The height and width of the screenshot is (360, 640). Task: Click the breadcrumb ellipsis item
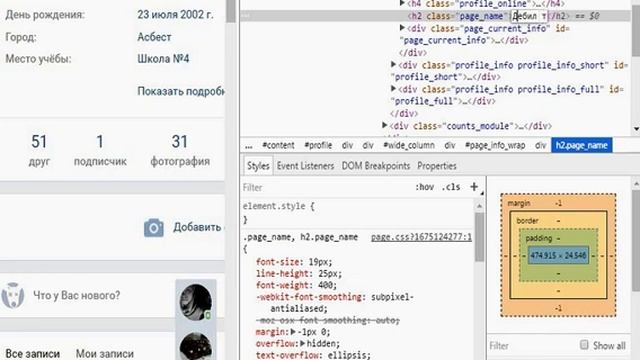pos(249,145)
